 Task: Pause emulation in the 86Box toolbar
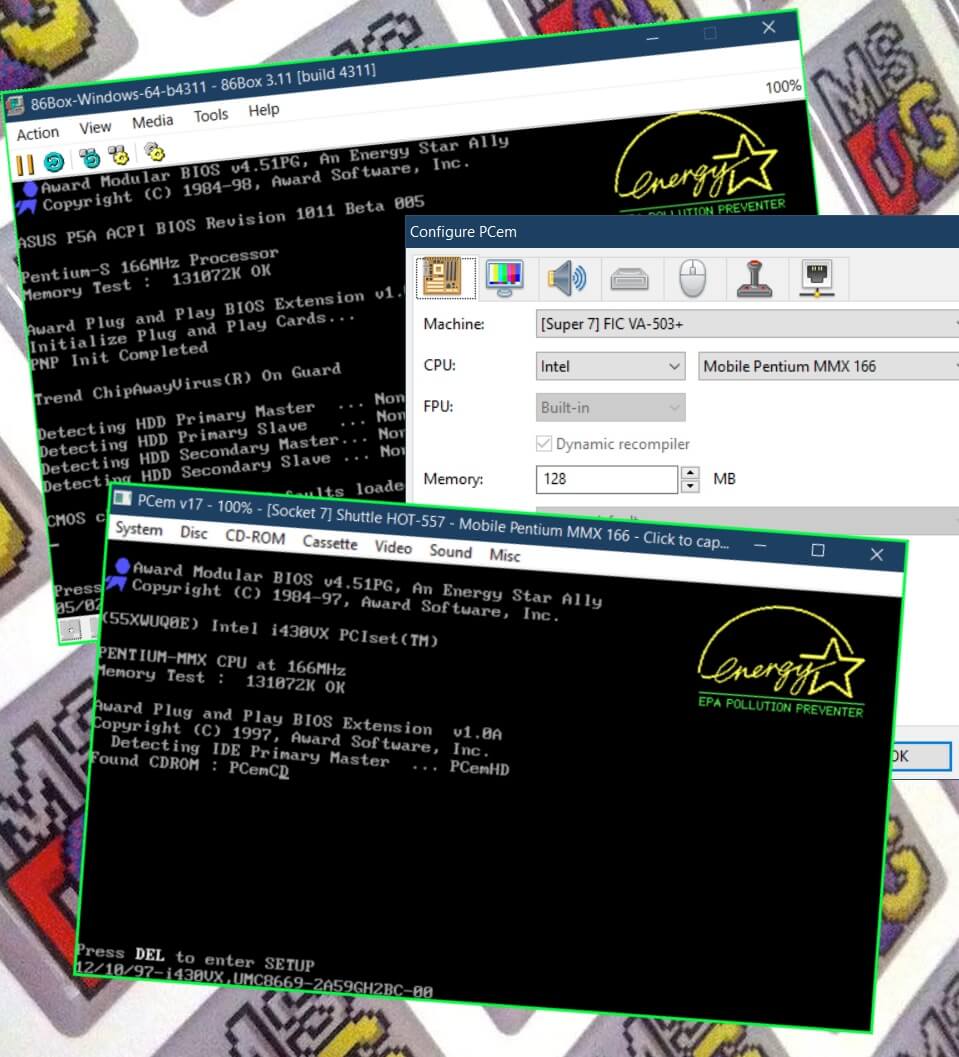25,165
